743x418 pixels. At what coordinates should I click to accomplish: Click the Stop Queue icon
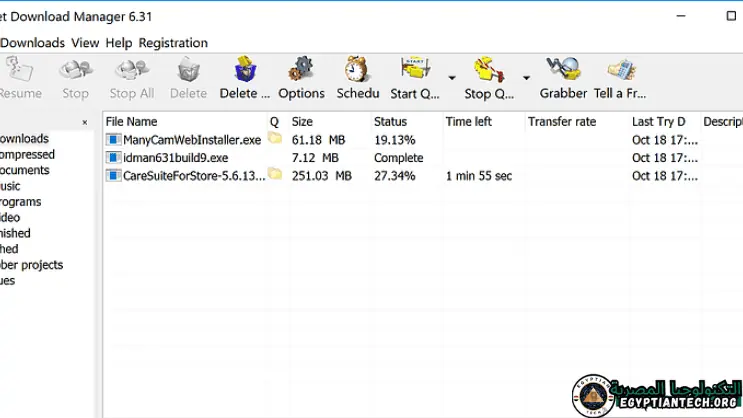(x=489, y=69)
